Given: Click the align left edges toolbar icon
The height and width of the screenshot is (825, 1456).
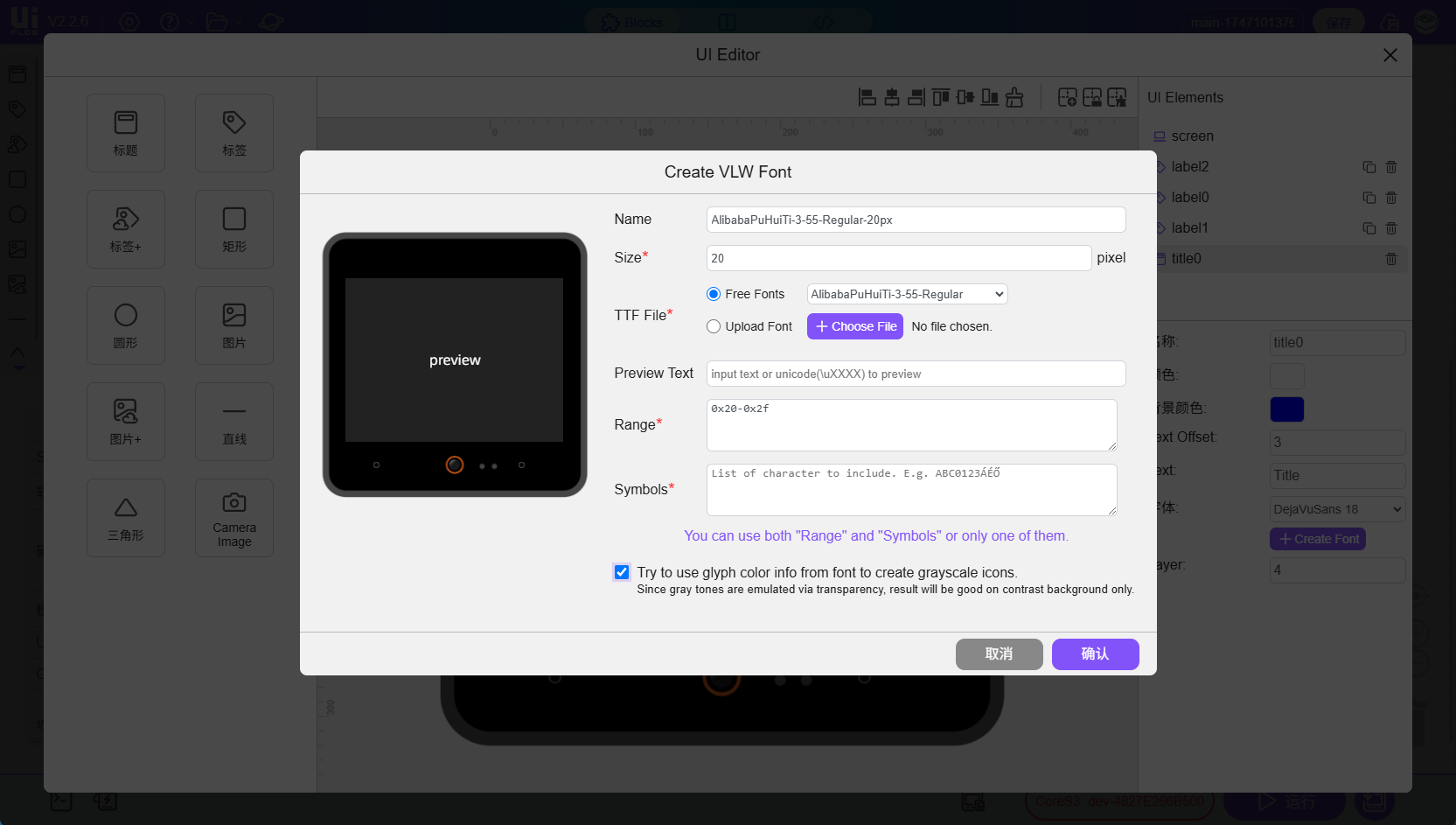Looking at the screenshot, I should (867, 97).
